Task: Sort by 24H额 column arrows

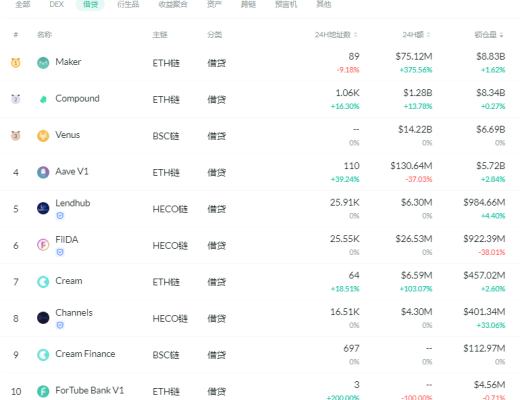Action: coord(428,35)
